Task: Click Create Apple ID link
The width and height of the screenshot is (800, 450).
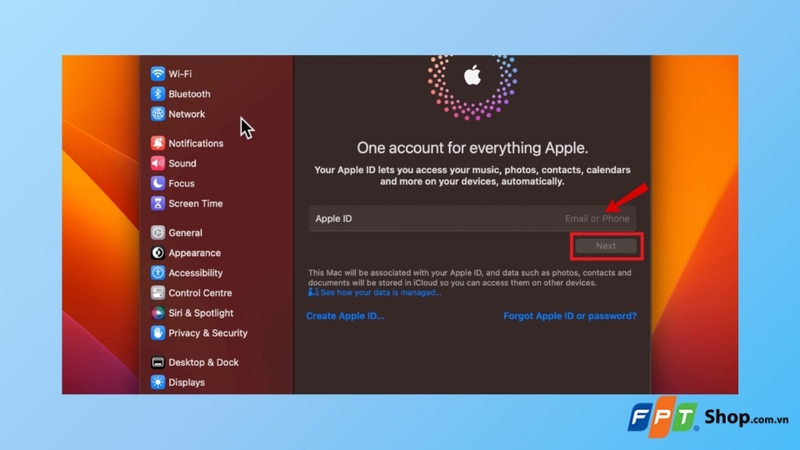Action: pyautogui.click(x=345, y=316)
